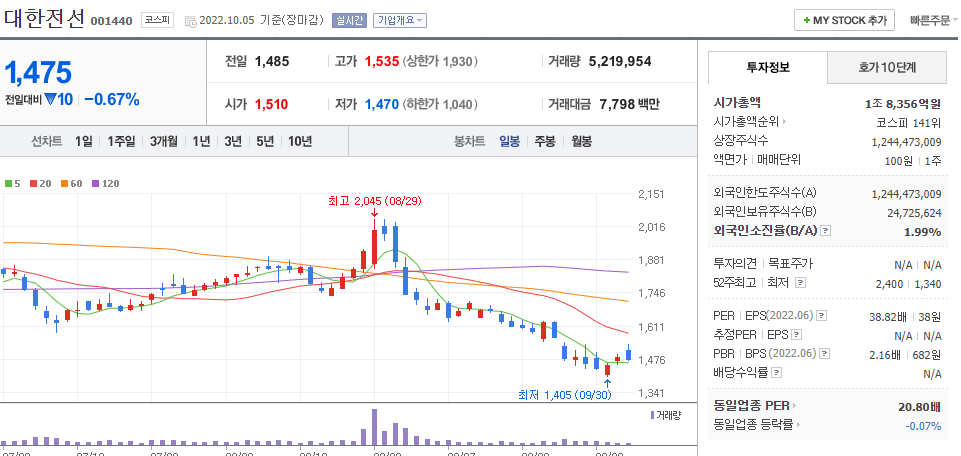Click the 외국인보유주식수 value 24,725,624
This screenshot has height=456, width=961.
(x=914, y=213)
